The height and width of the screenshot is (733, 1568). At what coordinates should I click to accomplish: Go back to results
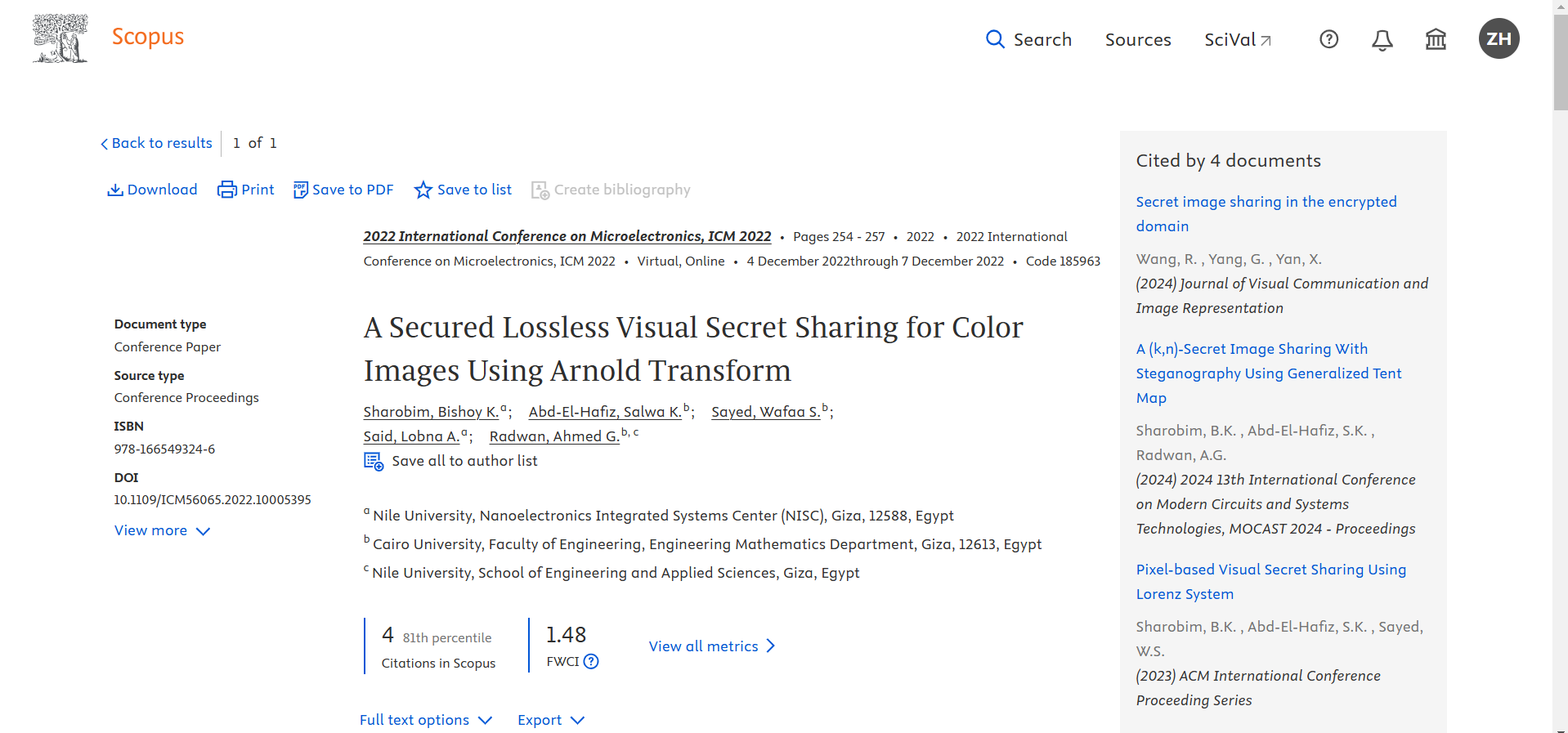[x=156, y=143]
